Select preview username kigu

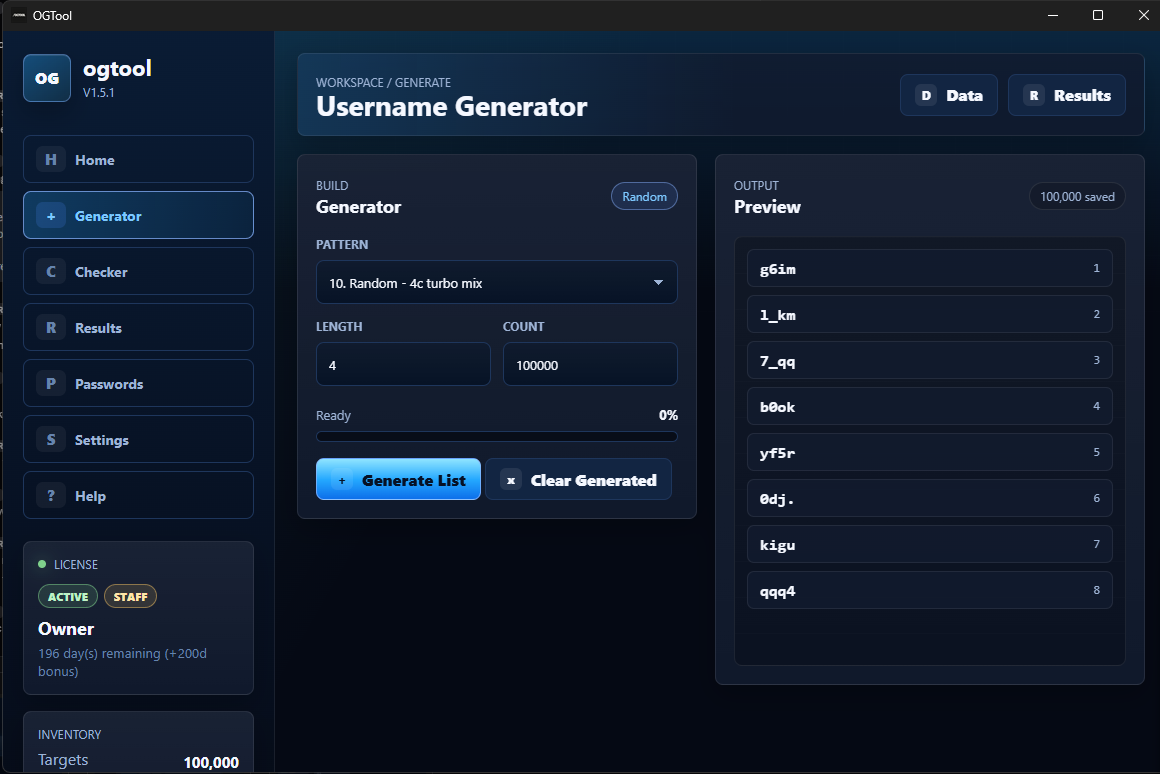tap(929, 545)
